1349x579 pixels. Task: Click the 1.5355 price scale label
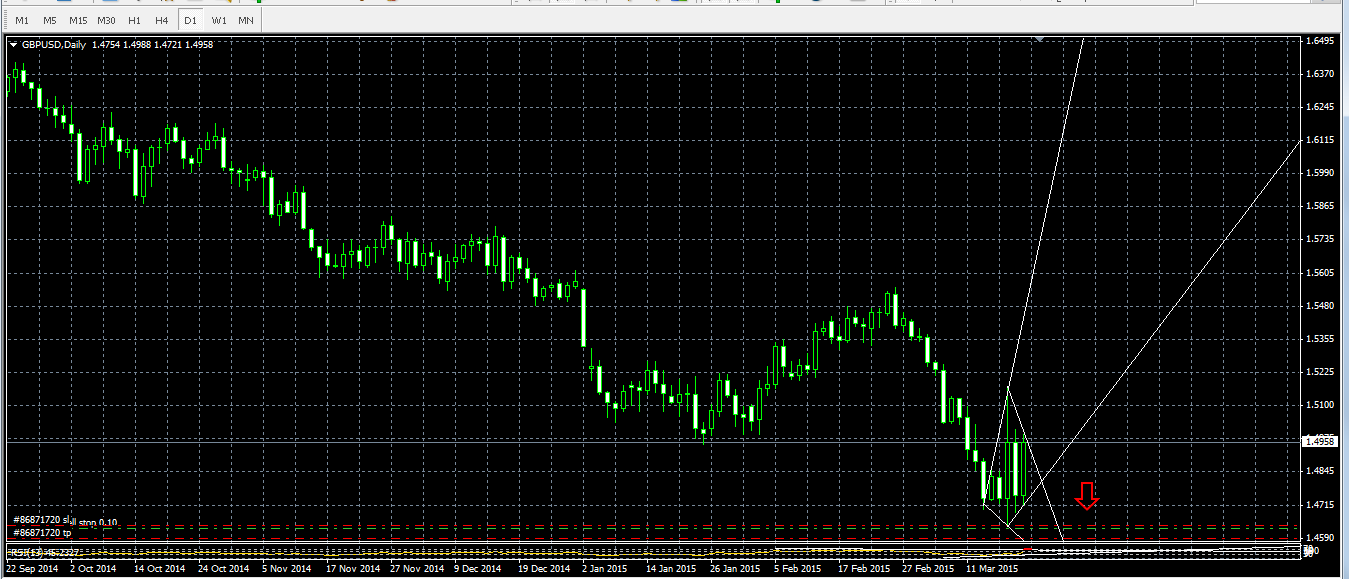[x=1320, y=339]
